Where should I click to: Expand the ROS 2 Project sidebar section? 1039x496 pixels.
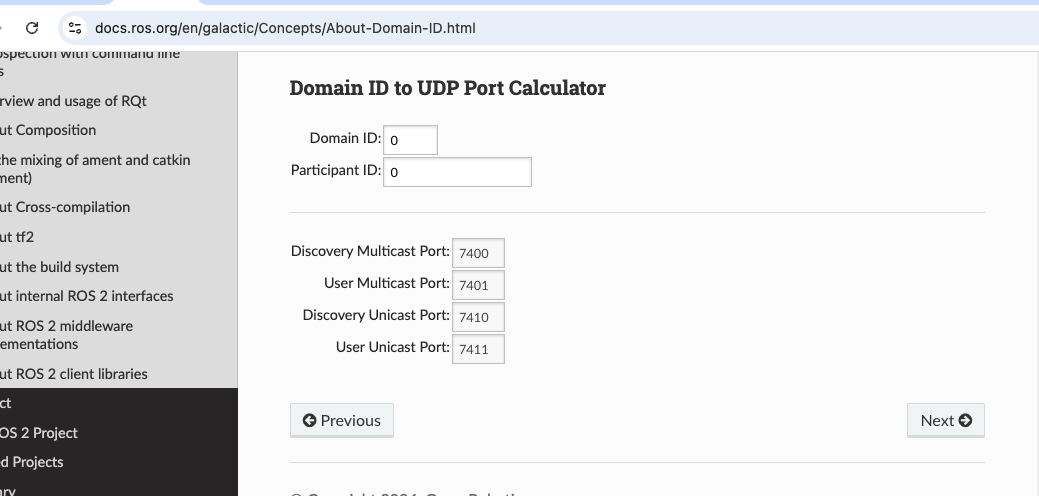40,433
